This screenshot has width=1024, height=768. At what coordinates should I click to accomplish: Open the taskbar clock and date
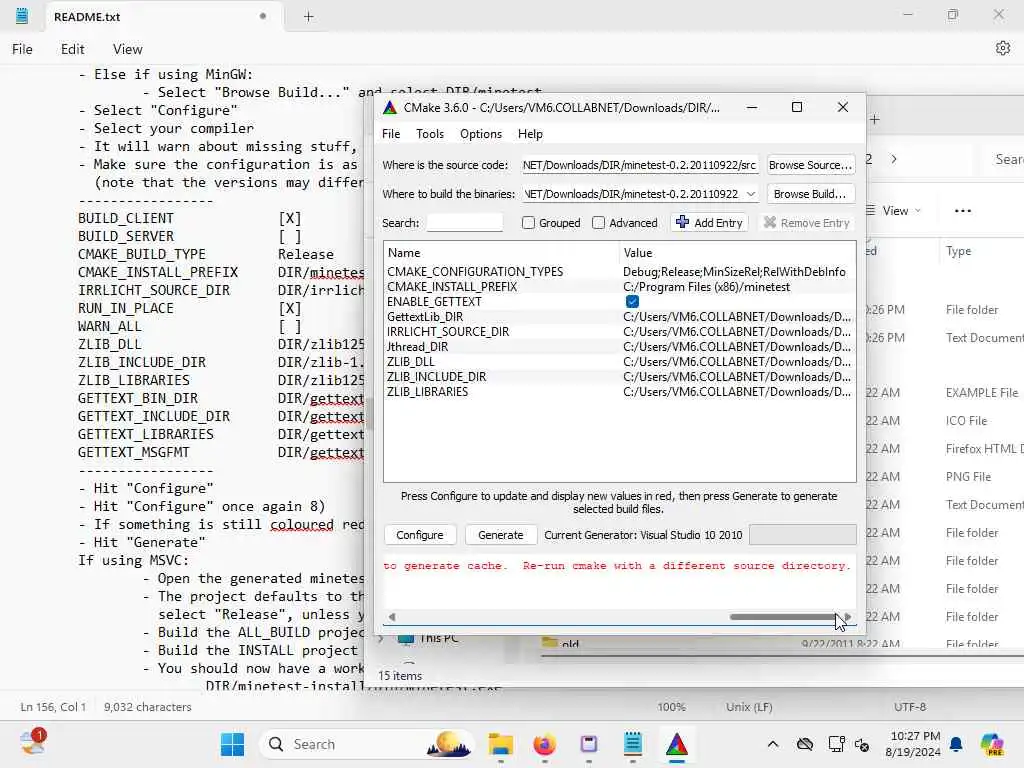912,744
